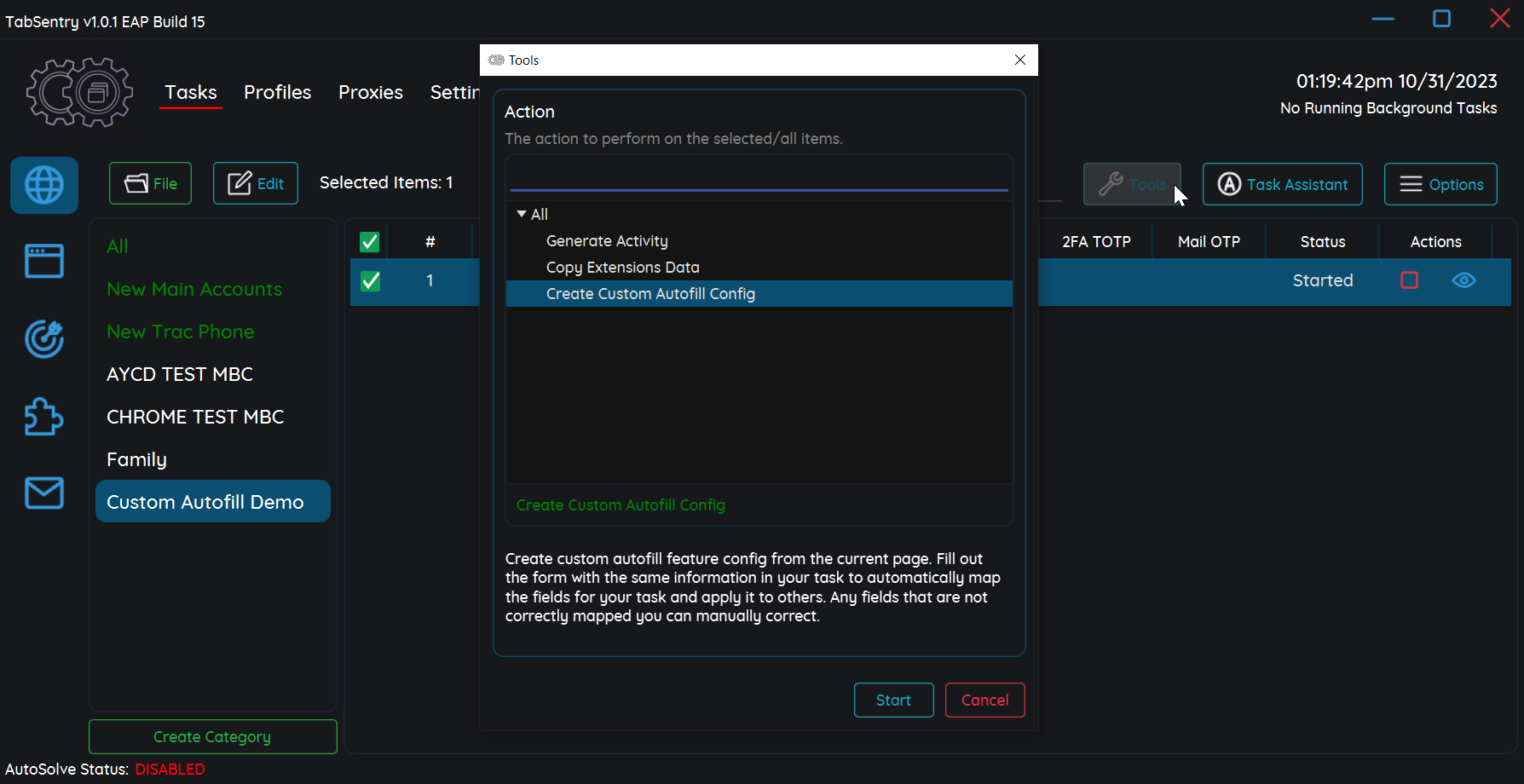Click the Create Category button

[212, 736]
